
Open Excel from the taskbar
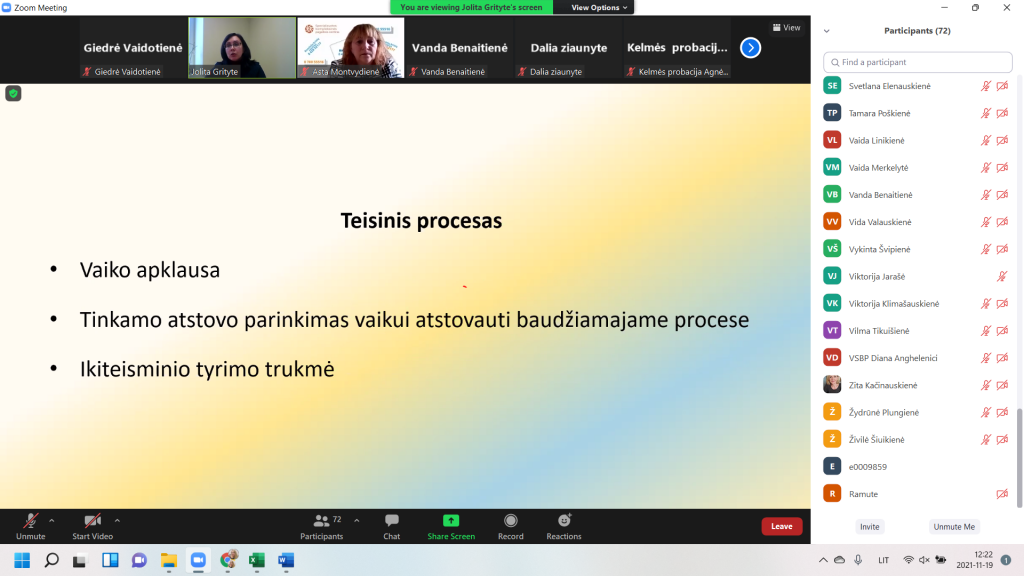point(257,560)
